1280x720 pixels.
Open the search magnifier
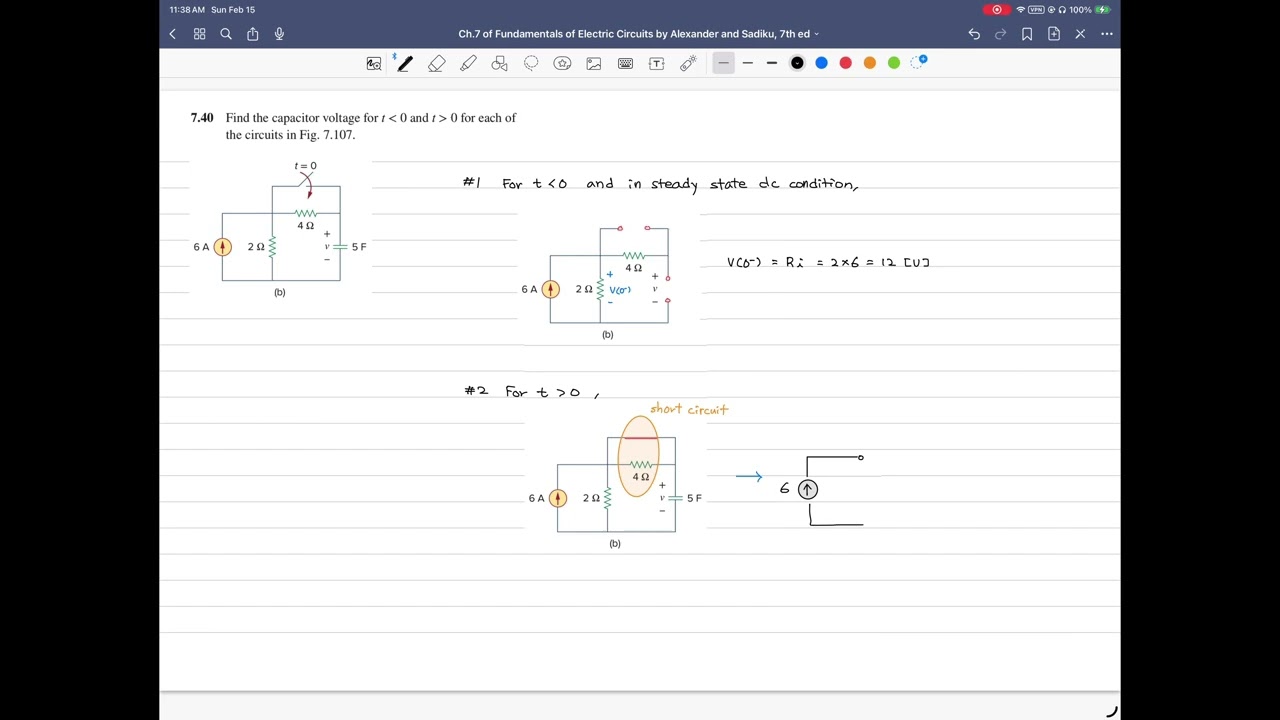pyautogui.click(x=226, y=34)
